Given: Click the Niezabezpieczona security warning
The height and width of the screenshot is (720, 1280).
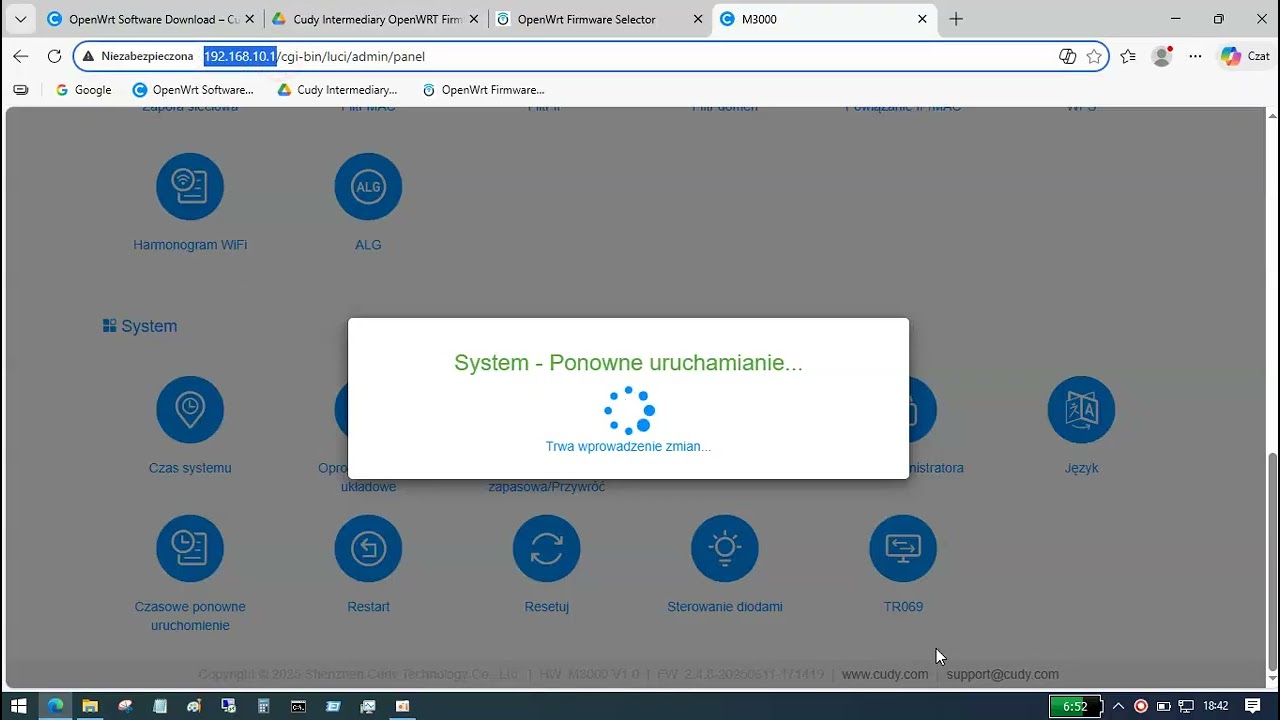Looking at the screenshot, I should click(x=138, y=56).
